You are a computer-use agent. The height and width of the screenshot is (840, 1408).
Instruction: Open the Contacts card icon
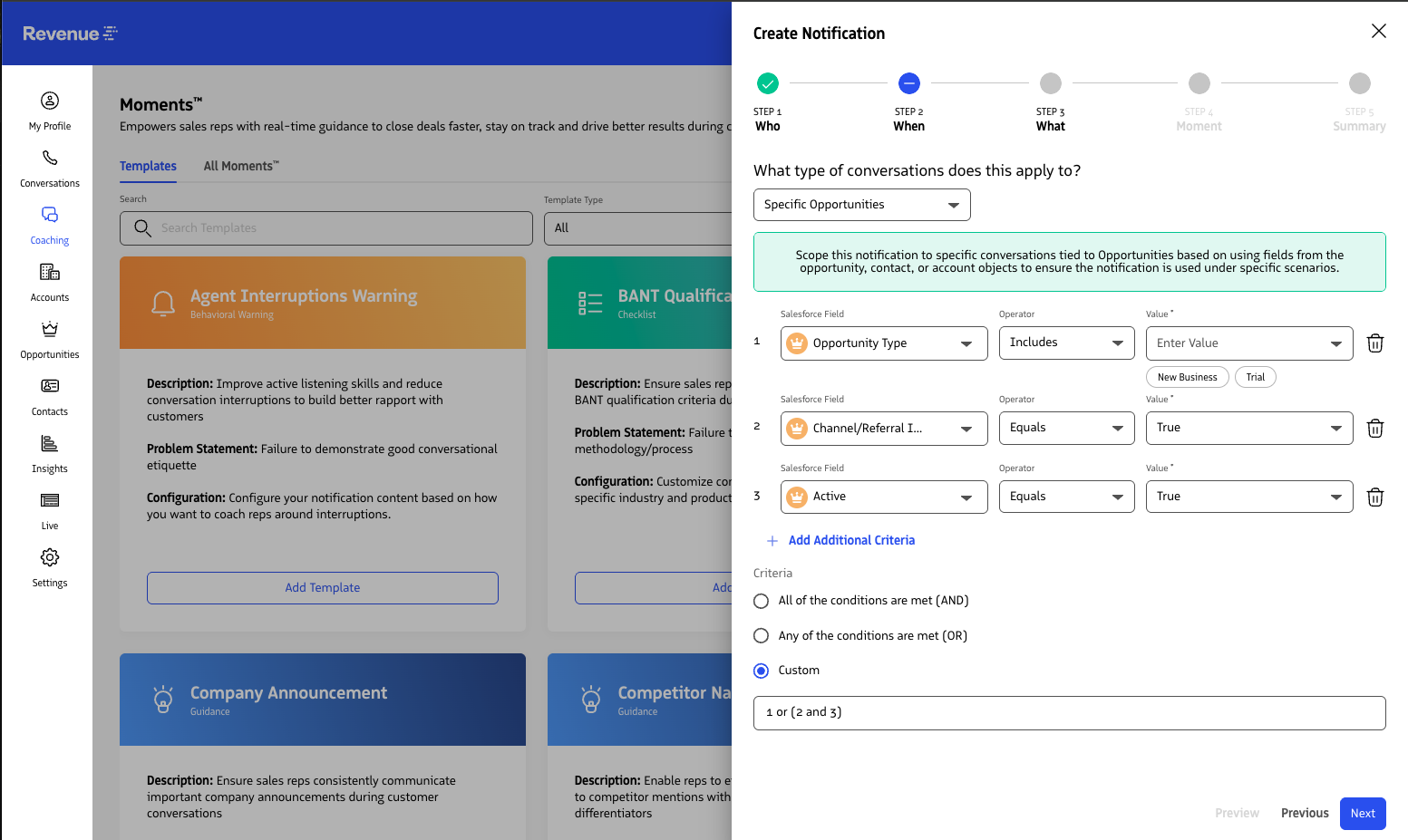50,387
